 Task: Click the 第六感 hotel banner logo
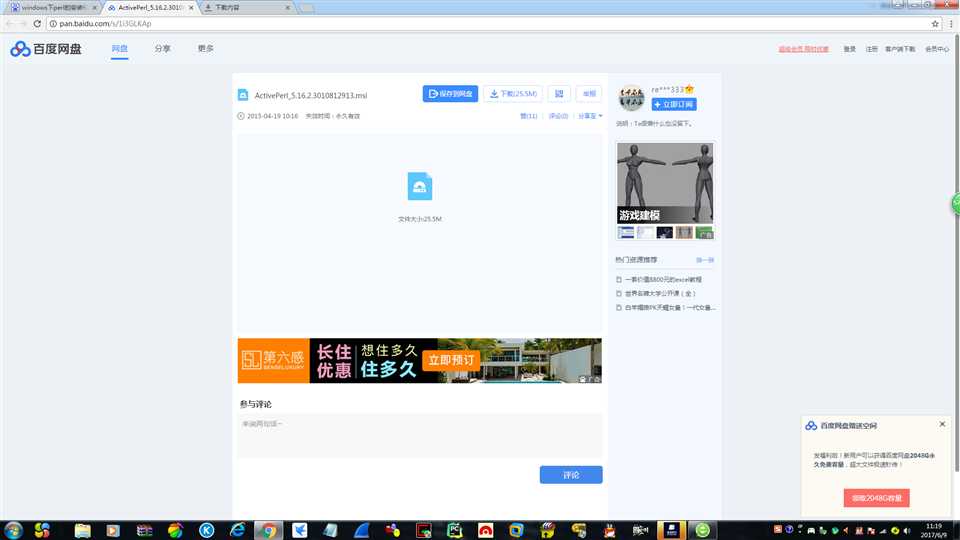[273, 361]
